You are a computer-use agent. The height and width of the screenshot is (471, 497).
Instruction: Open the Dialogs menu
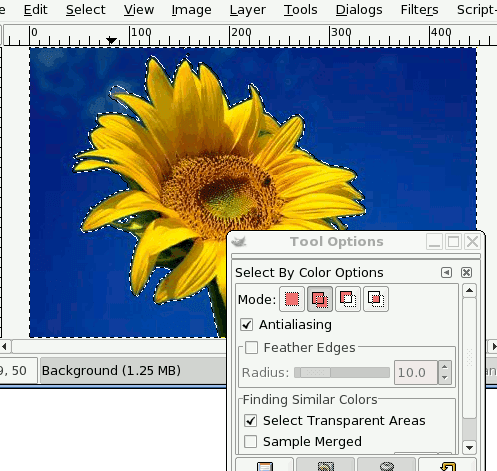pos(359,10)
